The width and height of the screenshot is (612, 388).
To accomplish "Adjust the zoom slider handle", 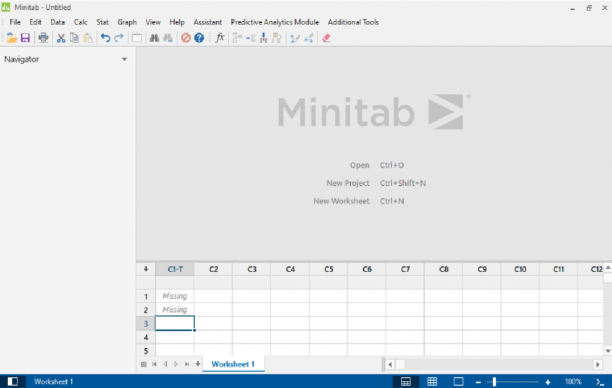I will pos(494,382).
